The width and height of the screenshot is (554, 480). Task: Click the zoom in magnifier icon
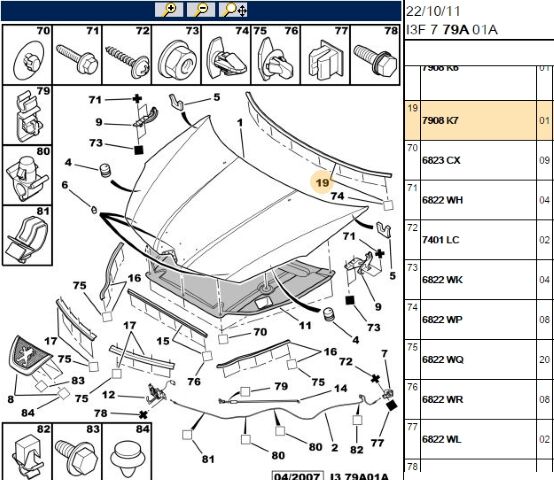pos(169,10)
